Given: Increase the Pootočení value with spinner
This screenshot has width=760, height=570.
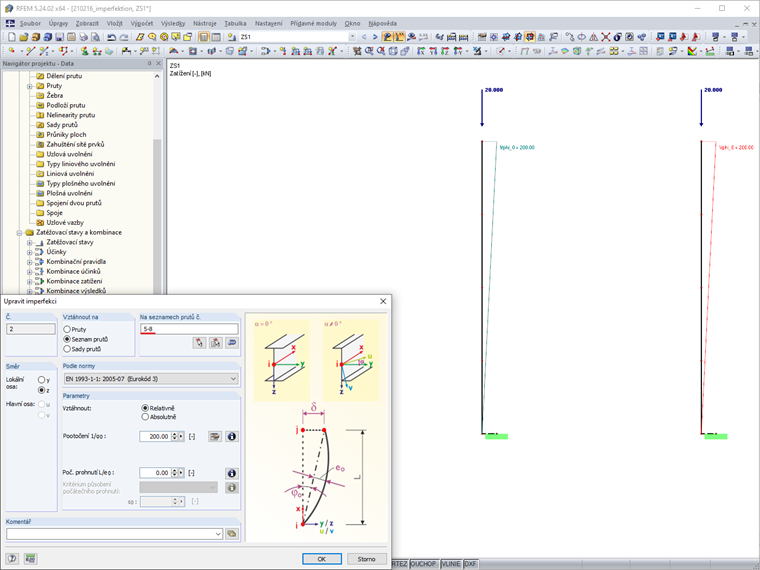Looking at the screenshot, I should click(x=174, y=434).
